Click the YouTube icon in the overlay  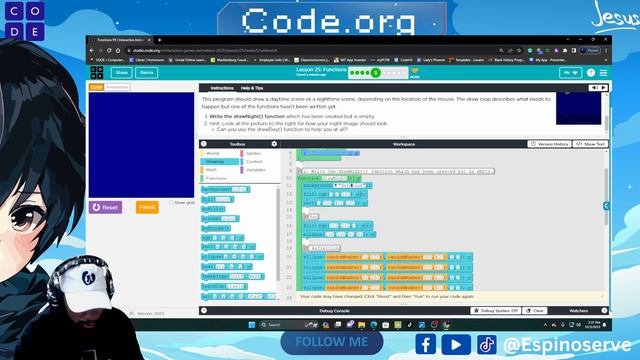(x=456, y=344)
